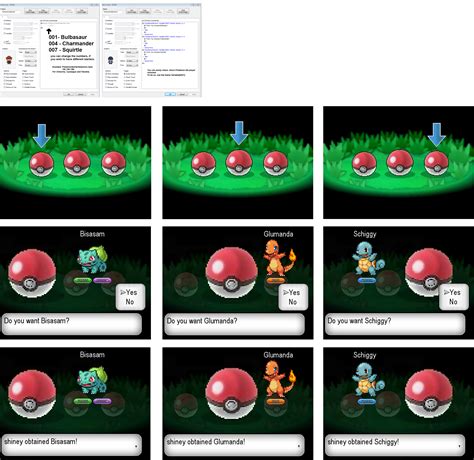The height and width of the screenshot is (460, 474).
Task: Advance the 'shiney obtained Glumanda!' message box
Action: pos(234,445)
